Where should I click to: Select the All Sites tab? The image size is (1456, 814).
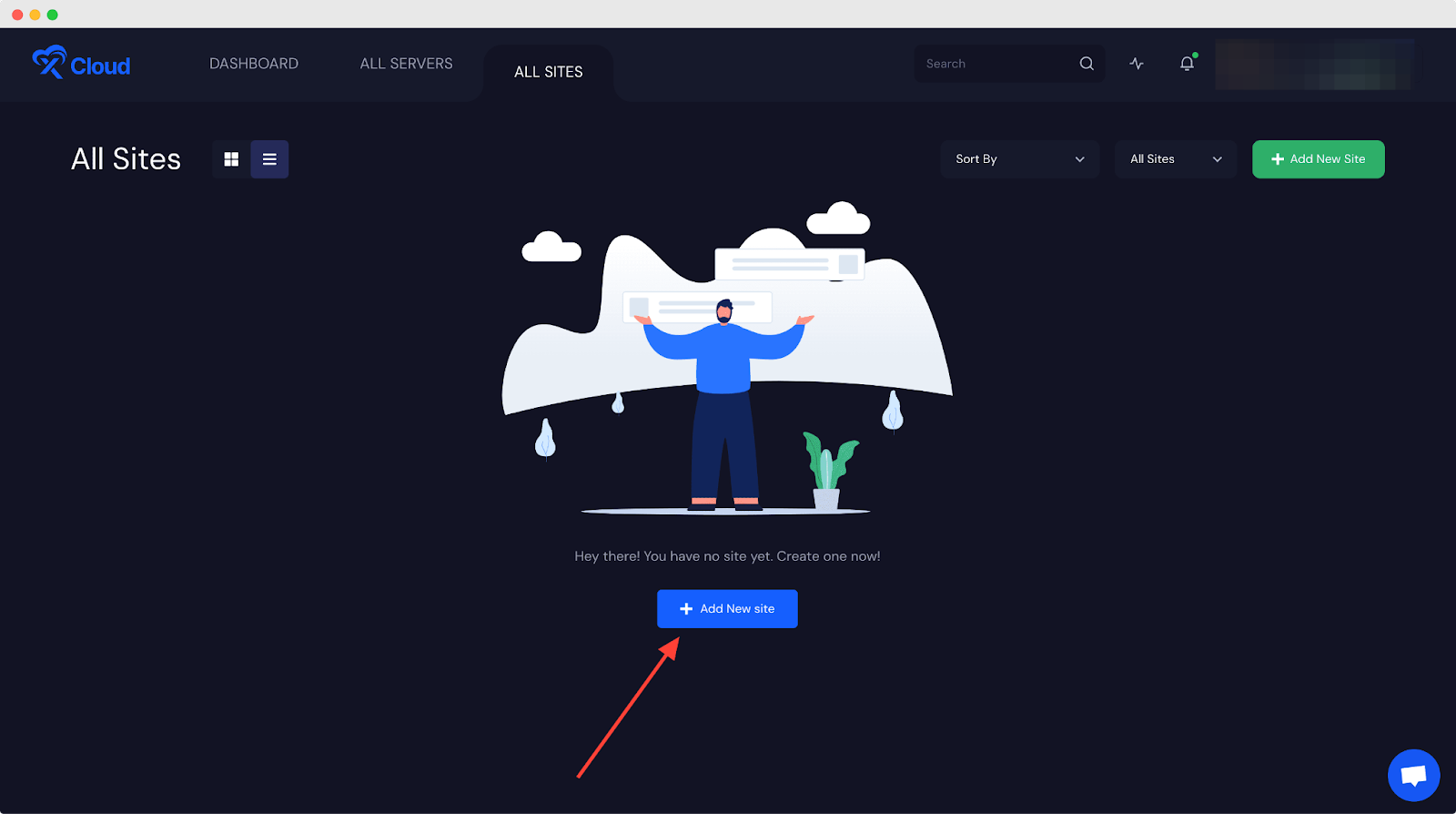click(x=548, y=72)
